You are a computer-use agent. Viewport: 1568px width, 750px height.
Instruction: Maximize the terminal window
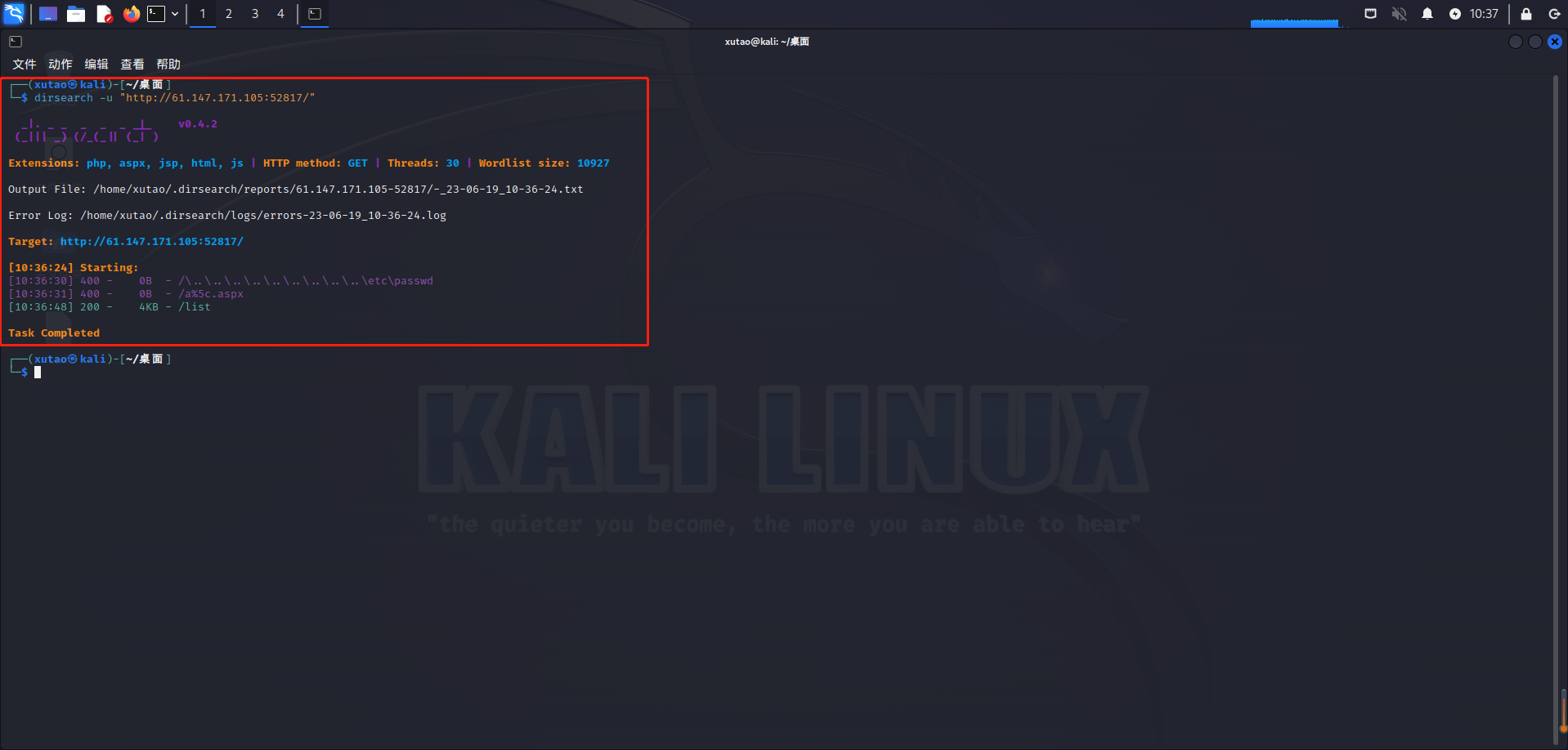(x=1535, y=42)
